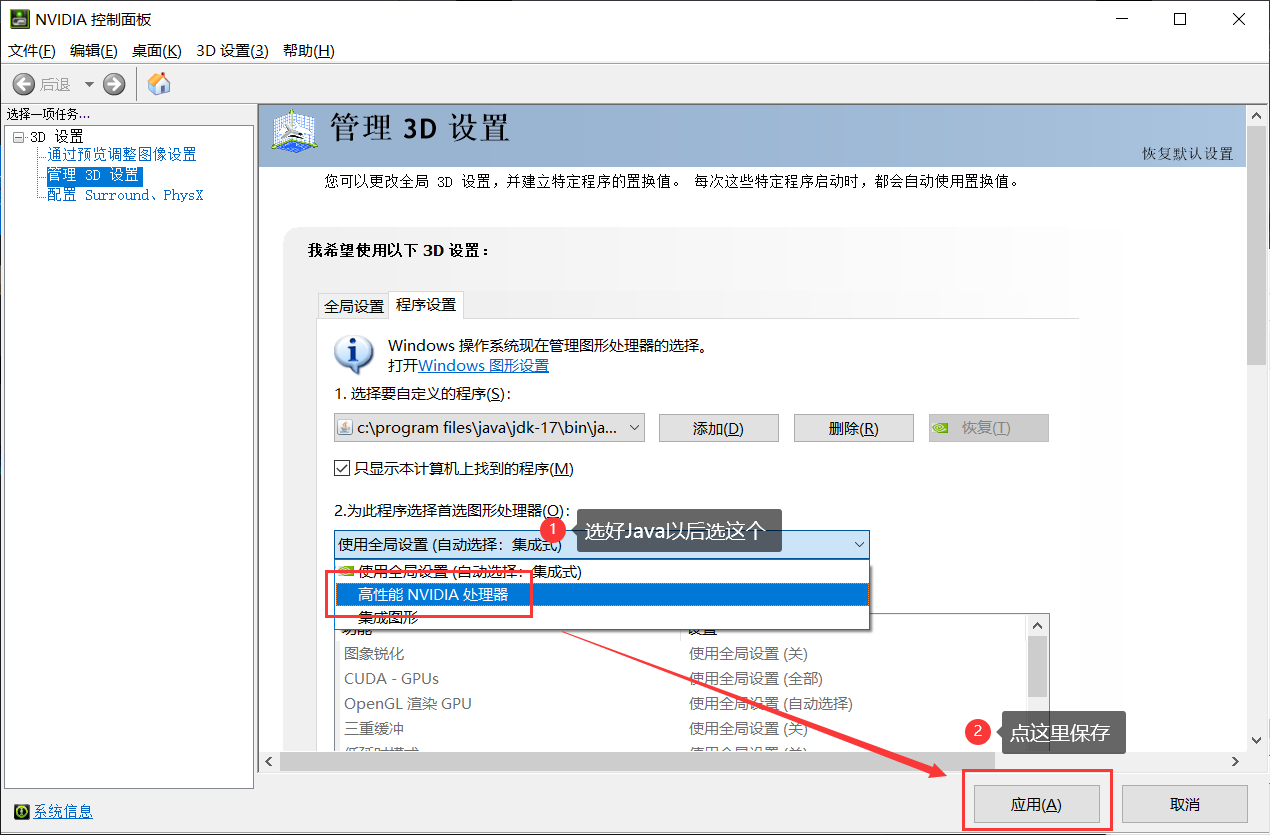Click 使用全局设置 (自动选择) value cell

tap(770, 703)
